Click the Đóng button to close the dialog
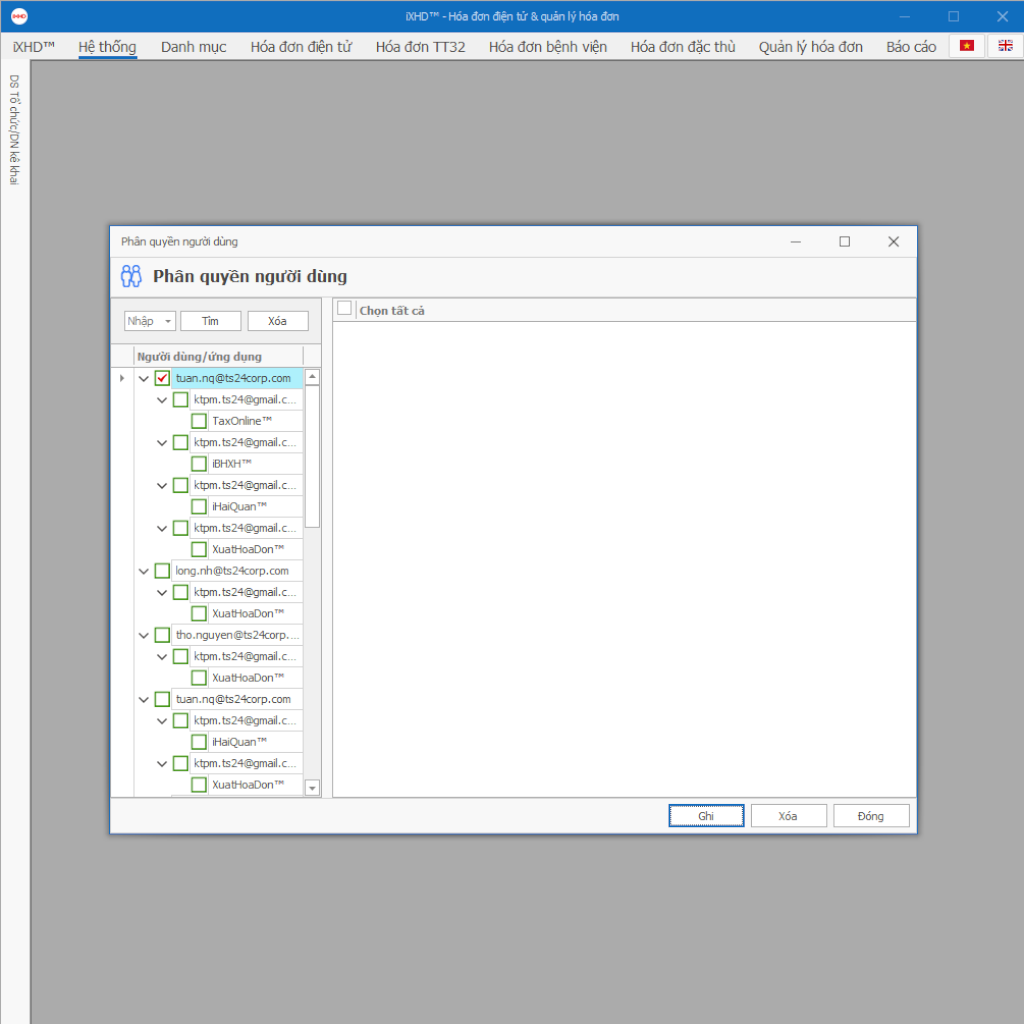This screenshot has width=1024, height=1024. [x=871, y=816]
